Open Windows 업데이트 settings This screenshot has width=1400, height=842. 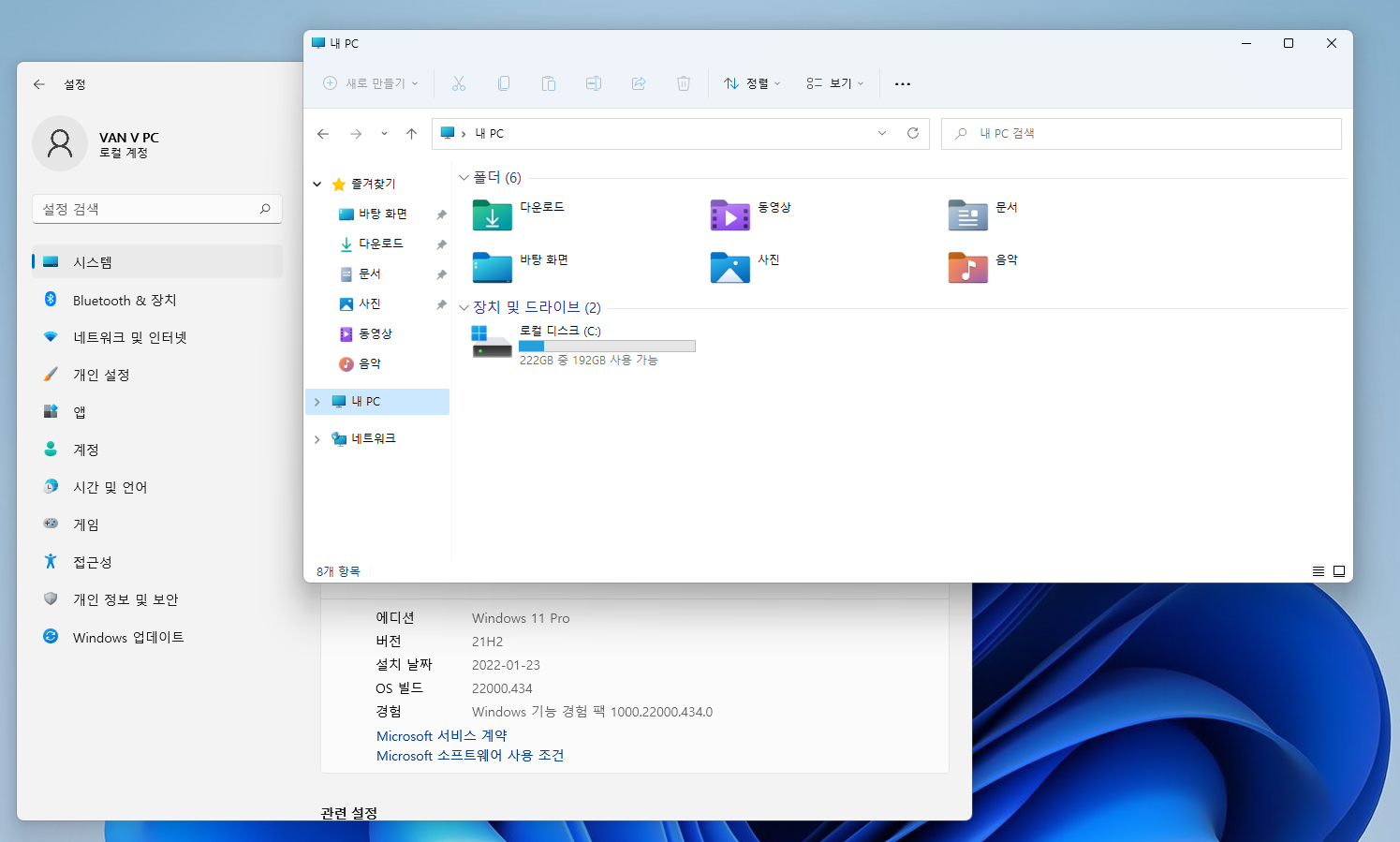(157, 637)
